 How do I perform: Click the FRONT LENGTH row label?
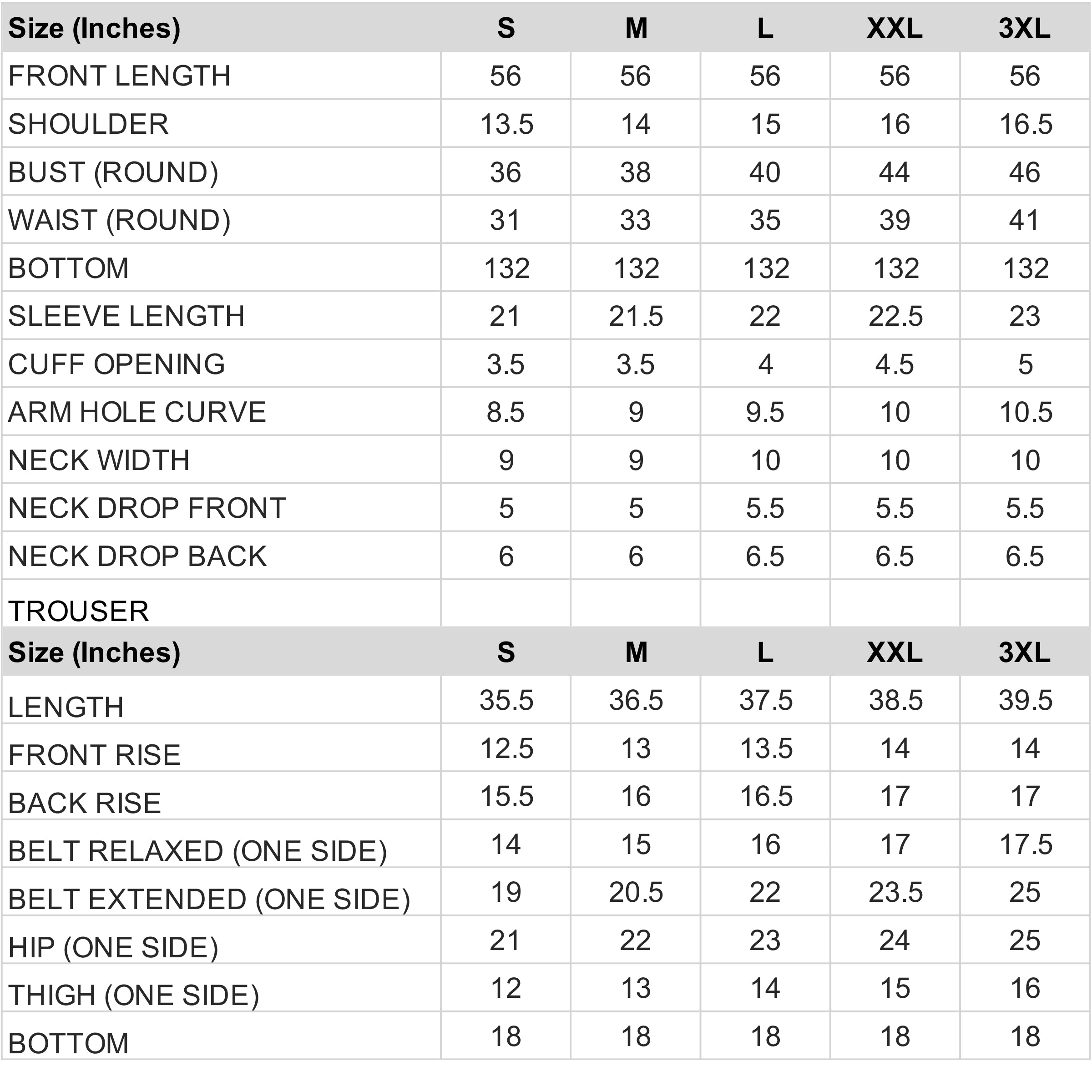pos(119,76)
